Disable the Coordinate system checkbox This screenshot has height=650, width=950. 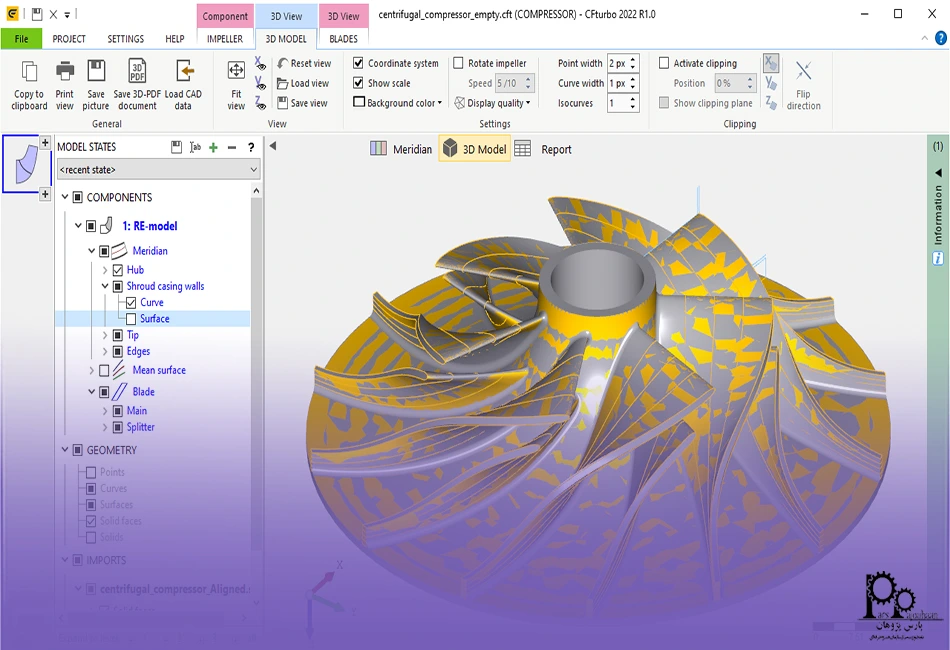(x=359, y=63)
